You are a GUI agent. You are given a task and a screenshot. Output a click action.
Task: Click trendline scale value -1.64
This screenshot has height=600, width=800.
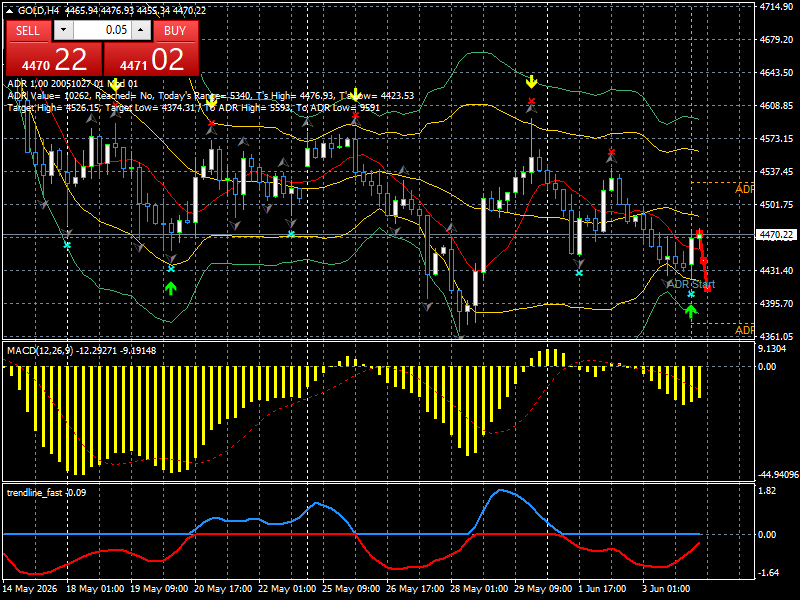click(x=768, y=573)
